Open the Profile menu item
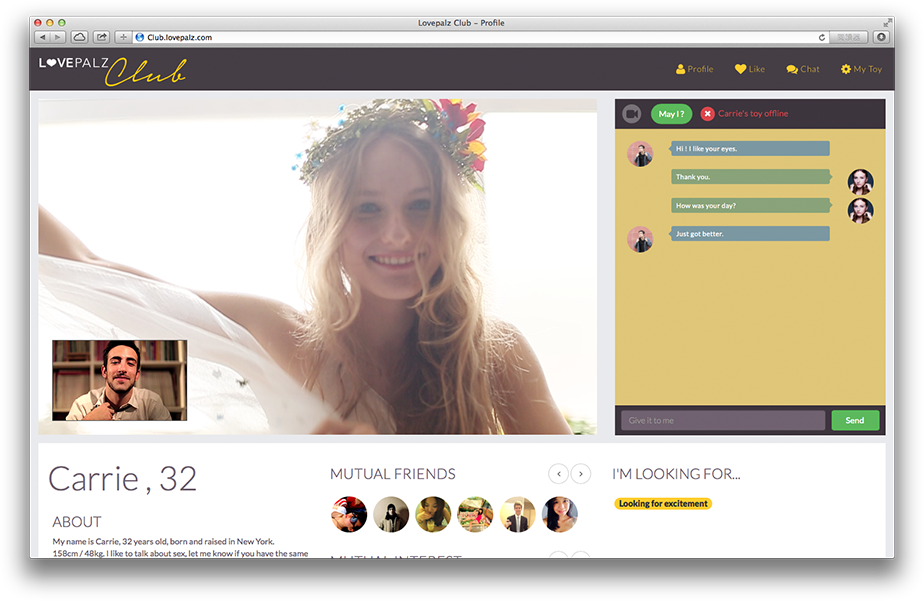 click(x=694, y=69)
